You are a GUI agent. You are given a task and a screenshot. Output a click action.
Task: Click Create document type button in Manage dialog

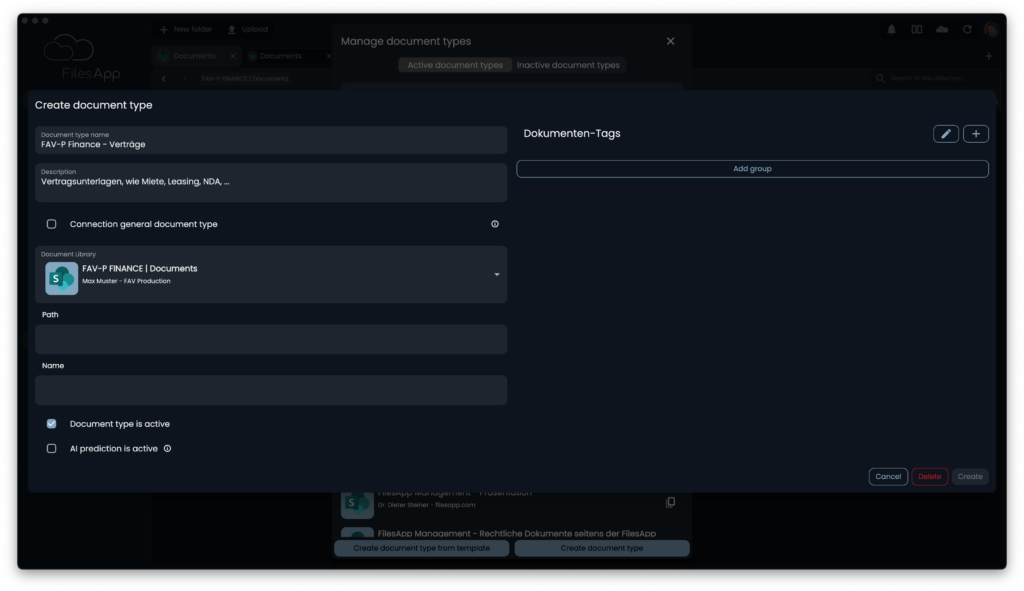coord(602,548)
